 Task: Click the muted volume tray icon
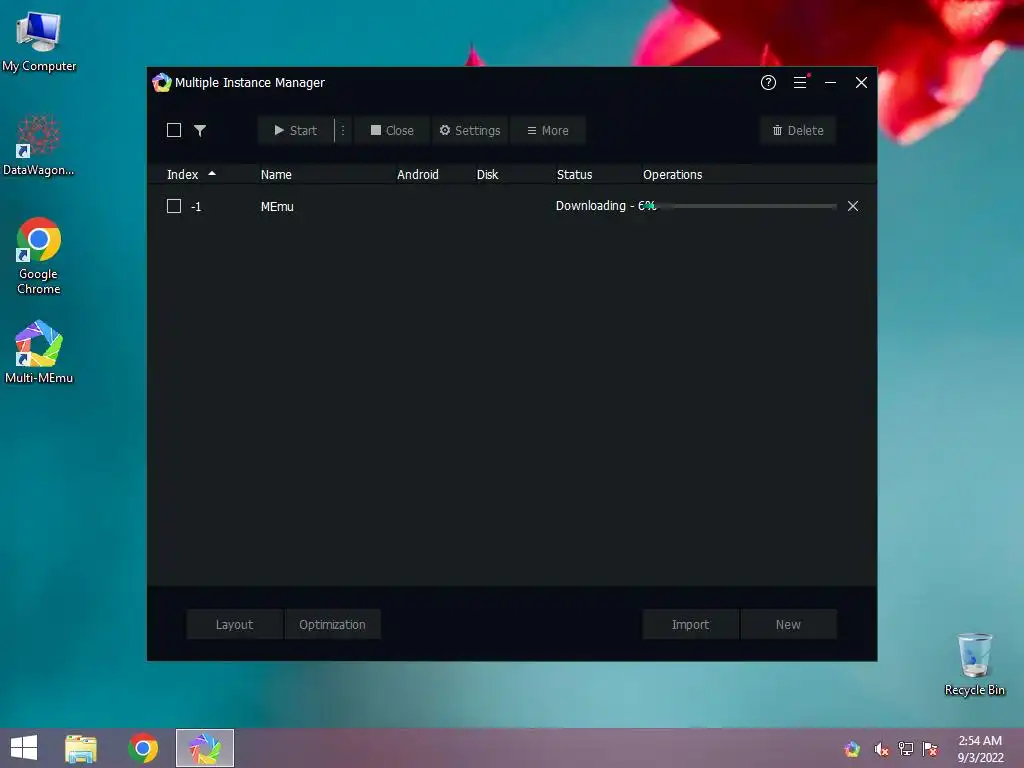tap(881, 749)
